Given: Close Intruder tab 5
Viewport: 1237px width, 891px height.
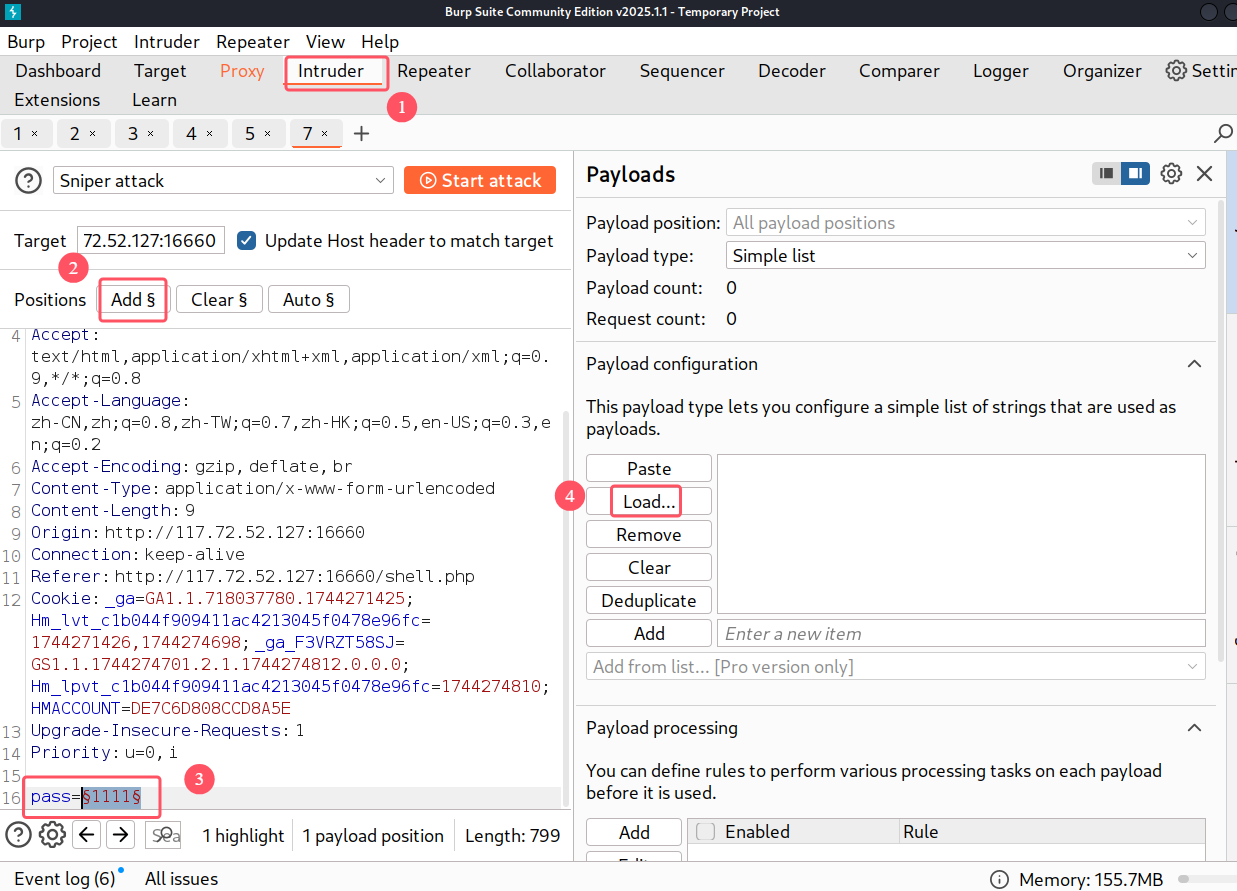Looking at the screenshot, I should (267, 133).
